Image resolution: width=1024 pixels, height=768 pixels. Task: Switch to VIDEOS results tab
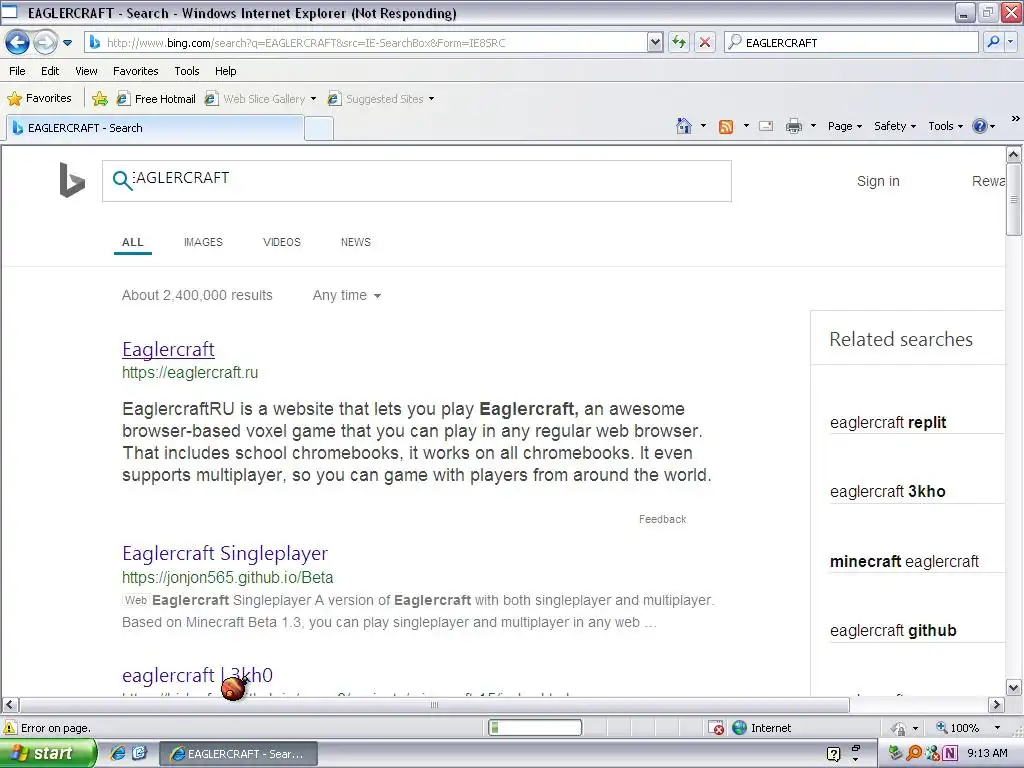coord(281,242)
